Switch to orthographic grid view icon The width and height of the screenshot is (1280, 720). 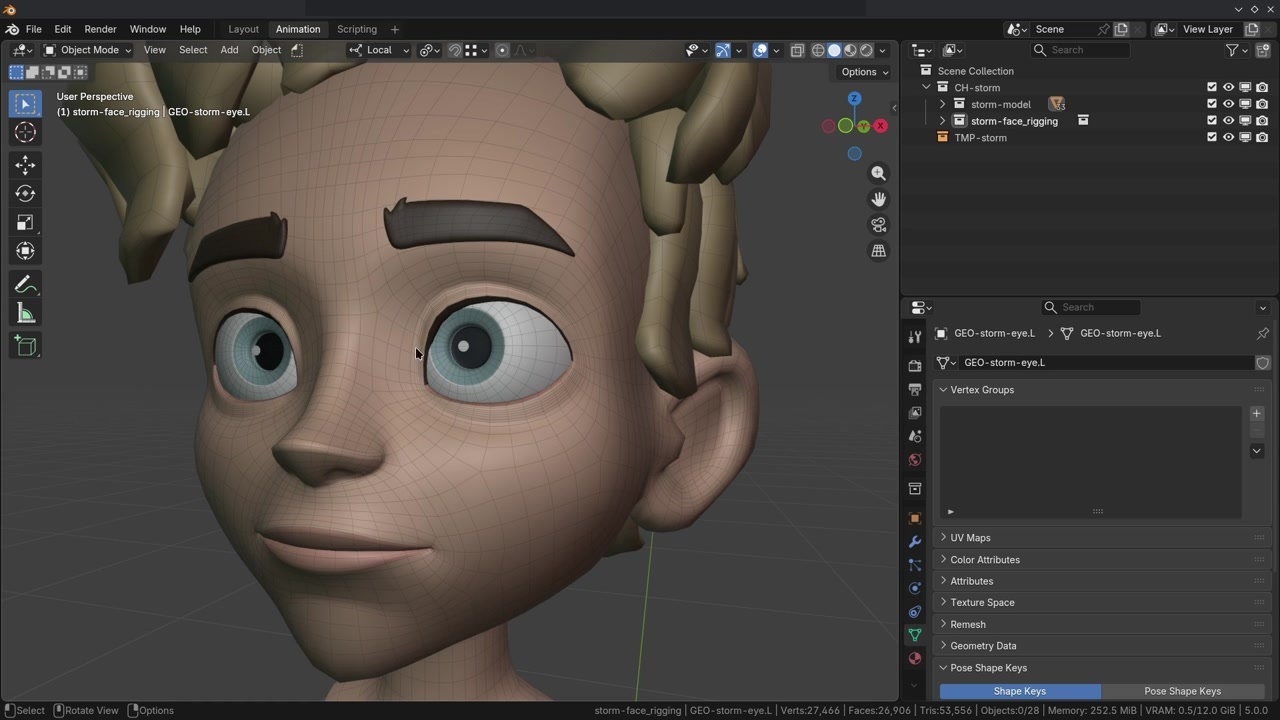click(x=878, y=251)
